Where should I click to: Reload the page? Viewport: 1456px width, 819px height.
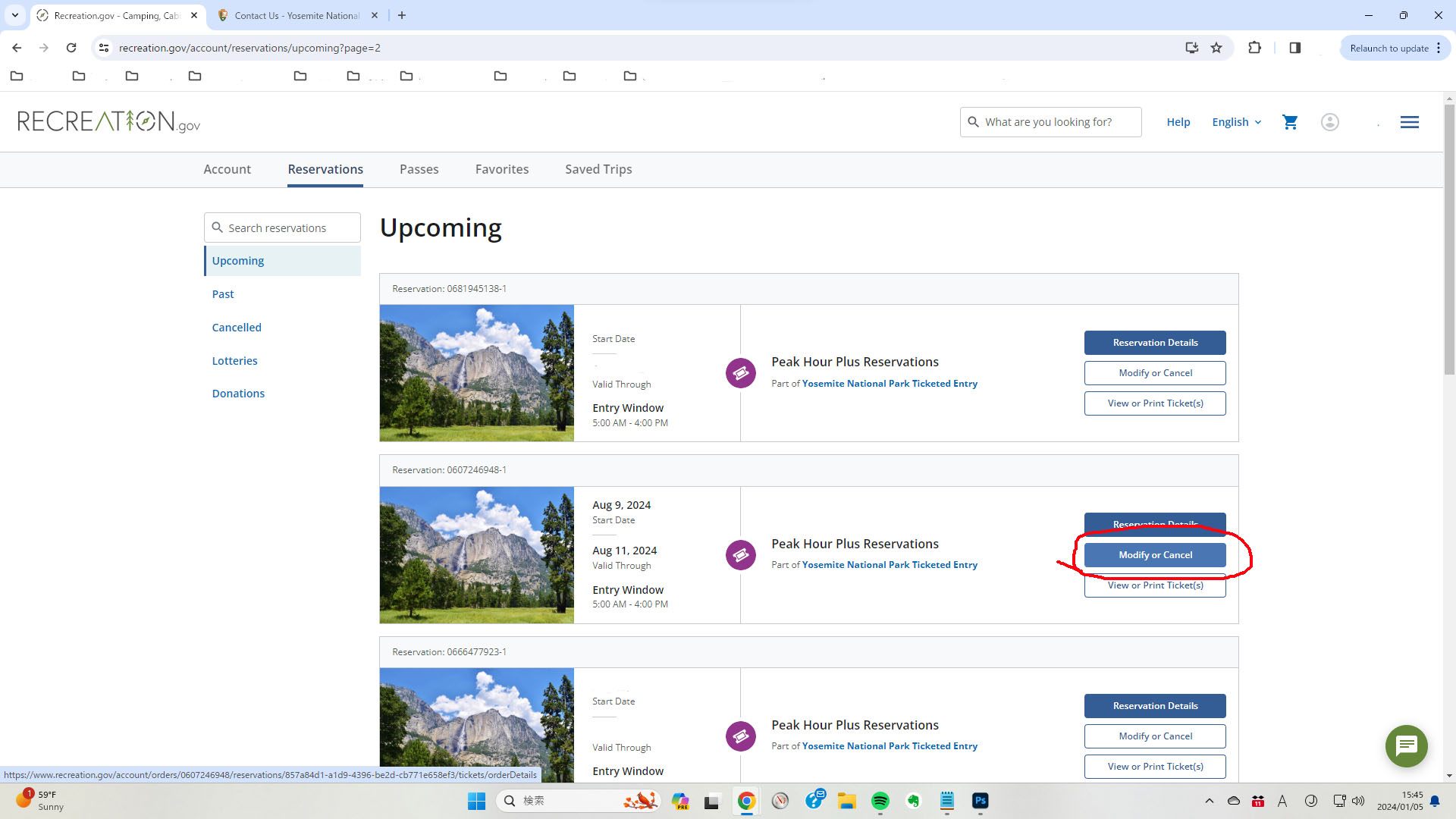click(x=71, y=48)
